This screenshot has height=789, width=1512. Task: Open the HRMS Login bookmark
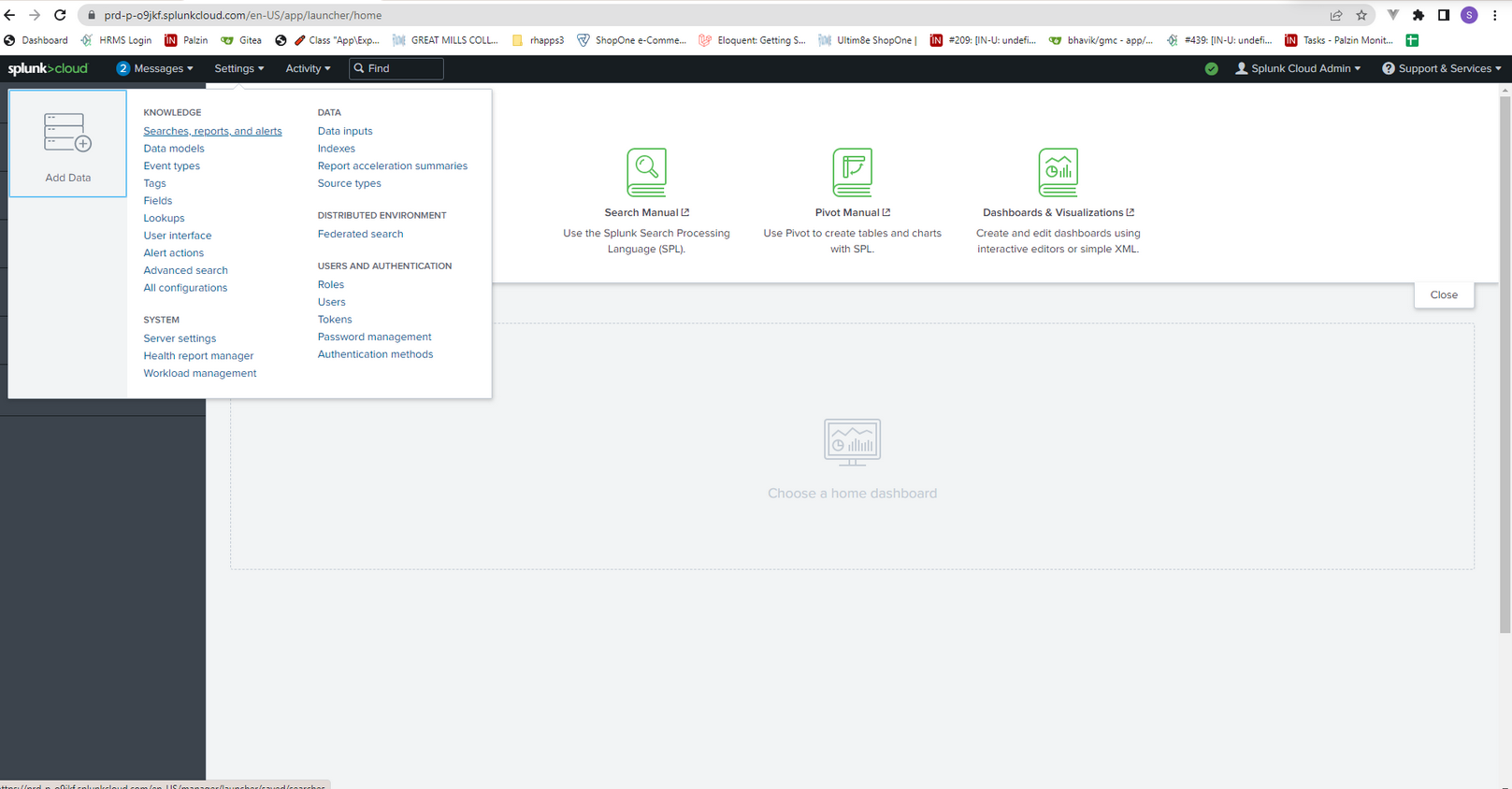pos(117,40)
